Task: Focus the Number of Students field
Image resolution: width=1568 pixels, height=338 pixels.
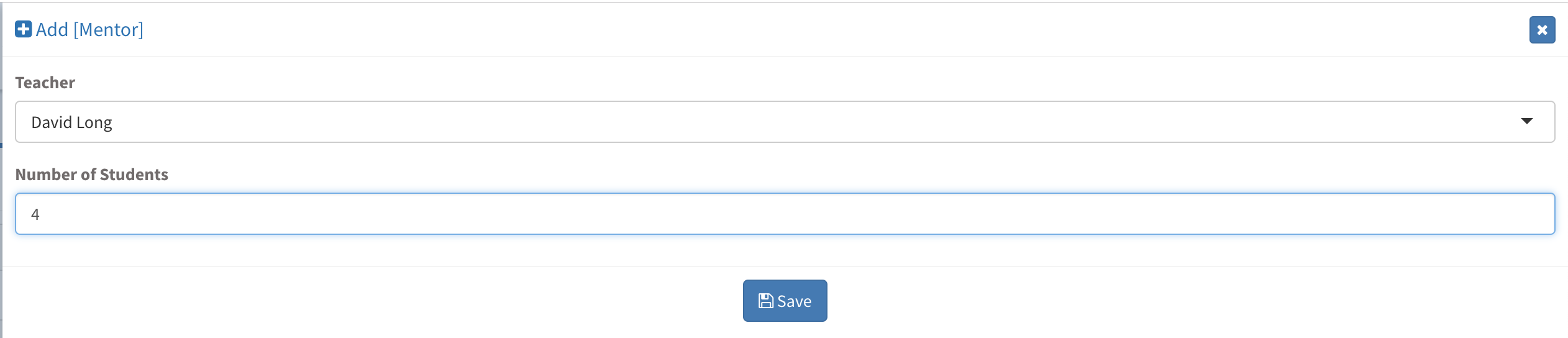Action: (x=785, y=214)
